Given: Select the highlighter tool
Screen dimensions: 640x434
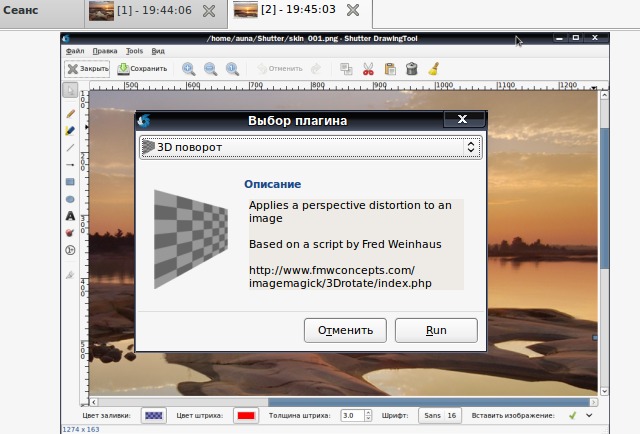Looking at the screenshot, I should tap(70, 131).
